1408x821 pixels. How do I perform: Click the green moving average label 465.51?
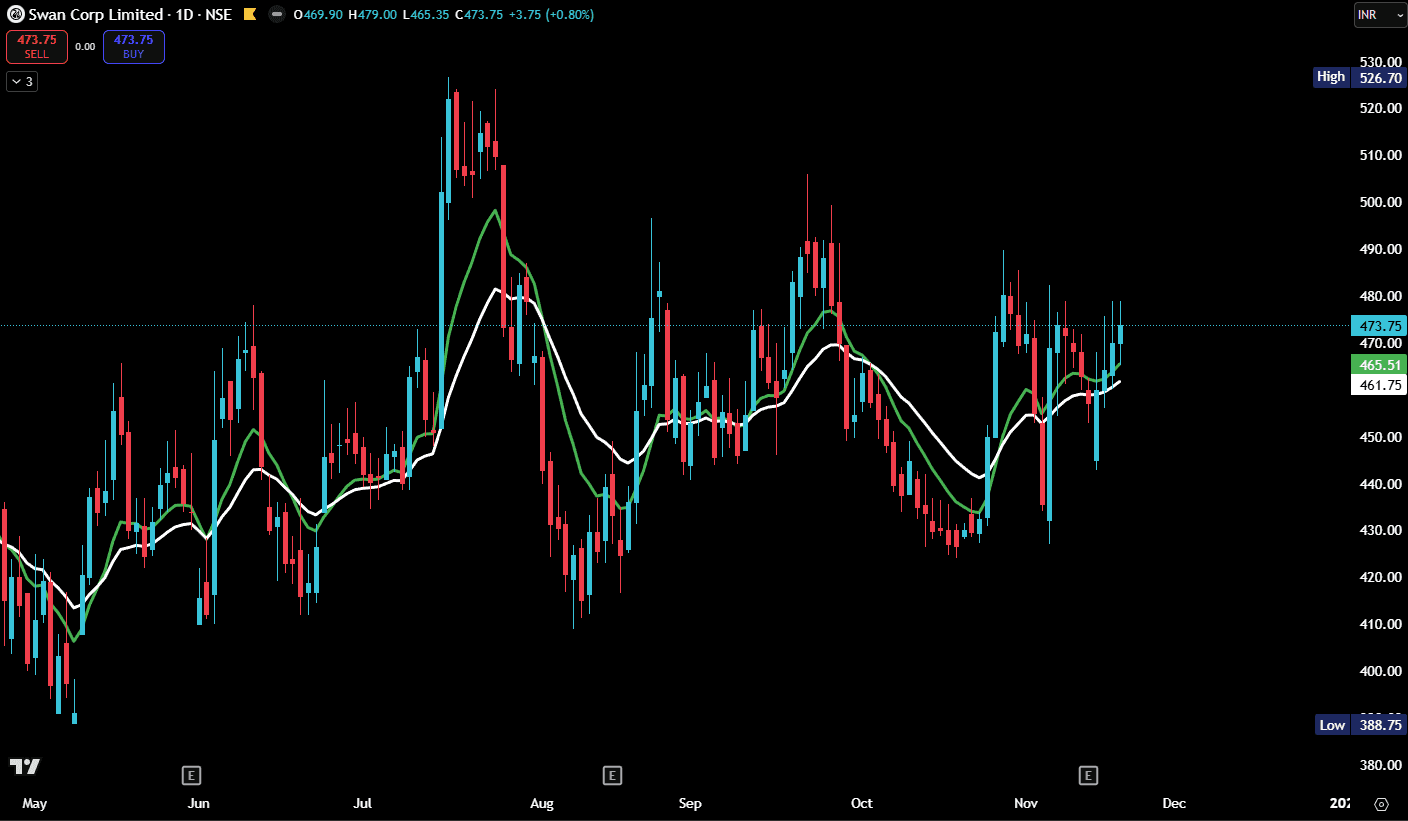click(x=1379, y=364)
